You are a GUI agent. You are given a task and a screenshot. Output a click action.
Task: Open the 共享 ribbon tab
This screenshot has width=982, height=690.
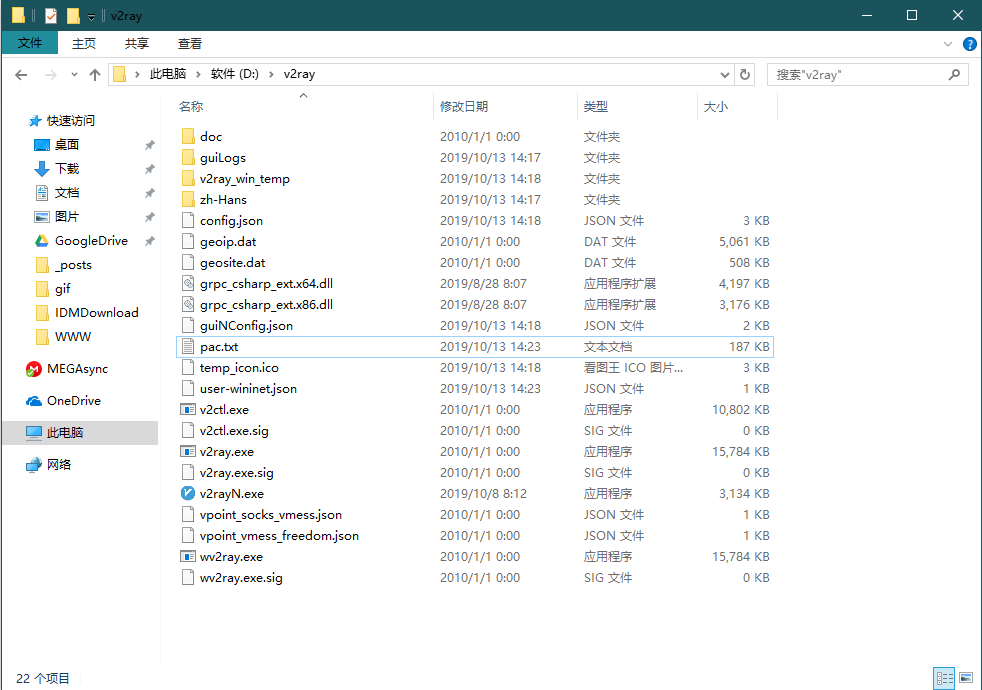pyautogui.click(x=137, y=43)
